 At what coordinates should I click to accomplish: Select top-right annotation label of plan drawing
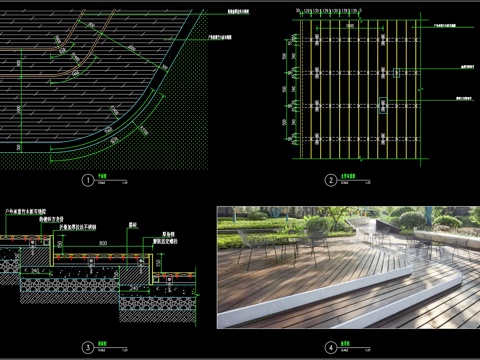tap(239, 12)
